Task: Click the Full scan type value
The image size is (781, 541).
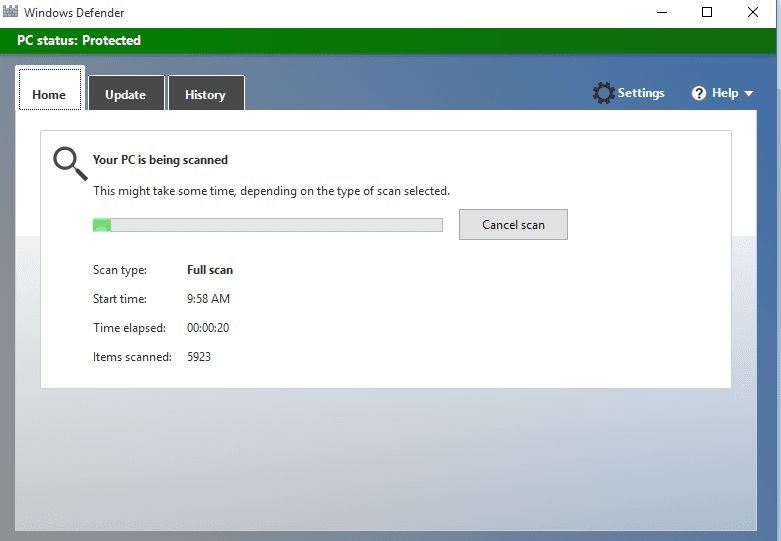Action: pos(210,270)
